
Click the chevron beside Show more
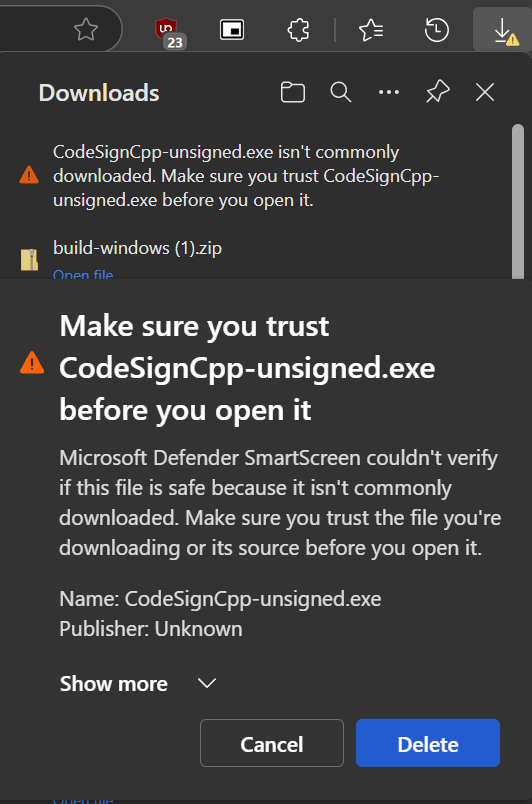point(207,683)
